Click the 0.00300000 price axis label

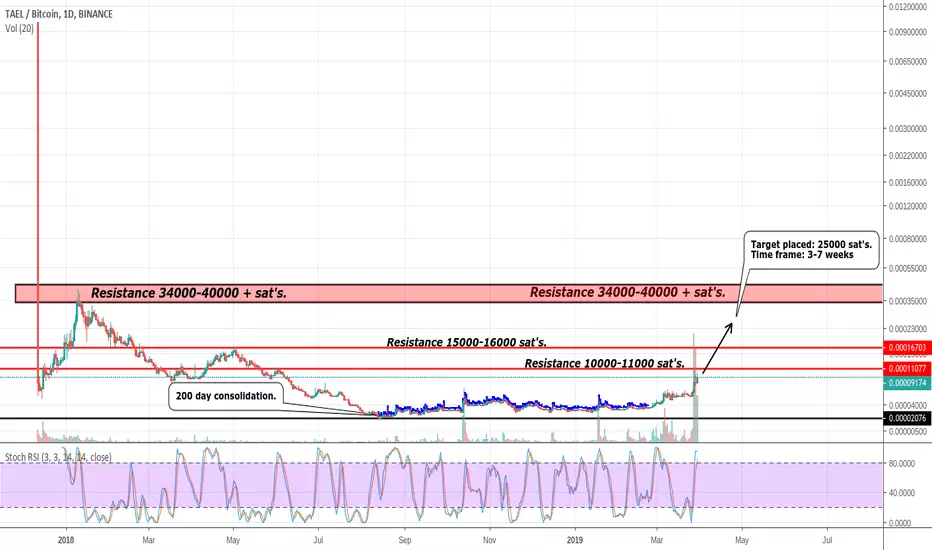tap(908, 128)
